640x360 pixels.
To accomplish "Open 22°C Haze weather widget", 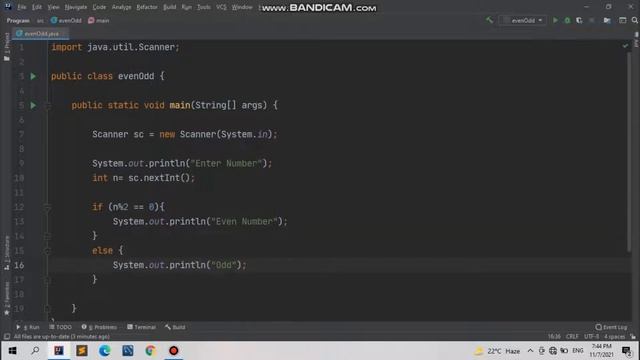I will coord(497,351).
